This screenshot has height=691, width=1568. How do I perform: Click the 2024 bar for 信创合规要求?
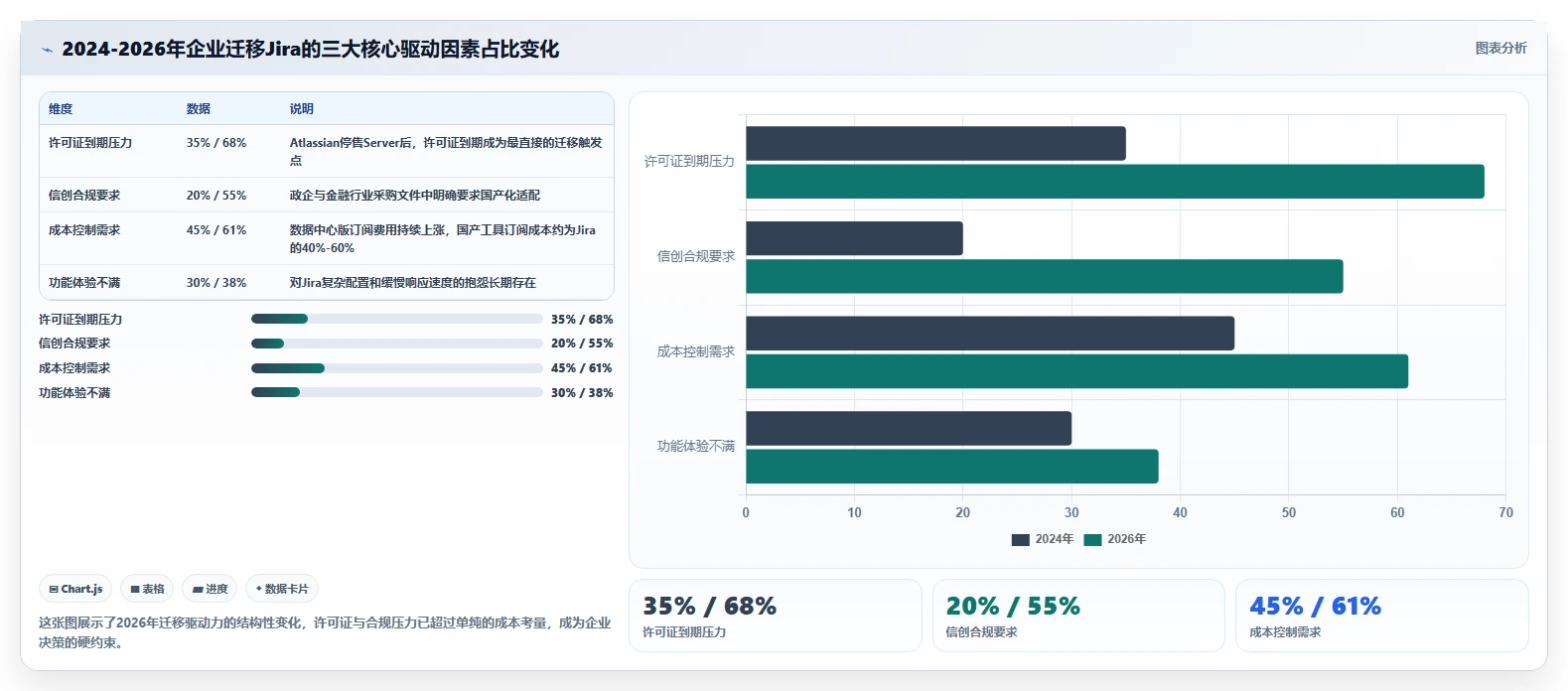[854, 238]
